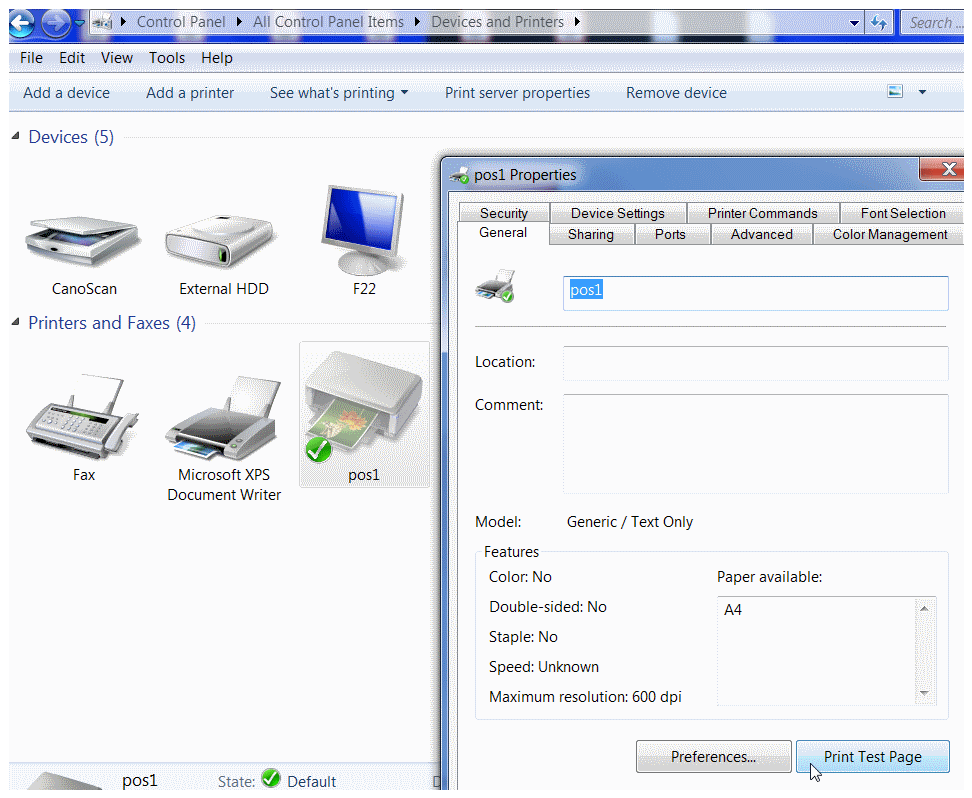Switch to the Color Management tab
The image size is (972, 798).
pos(890,234)
